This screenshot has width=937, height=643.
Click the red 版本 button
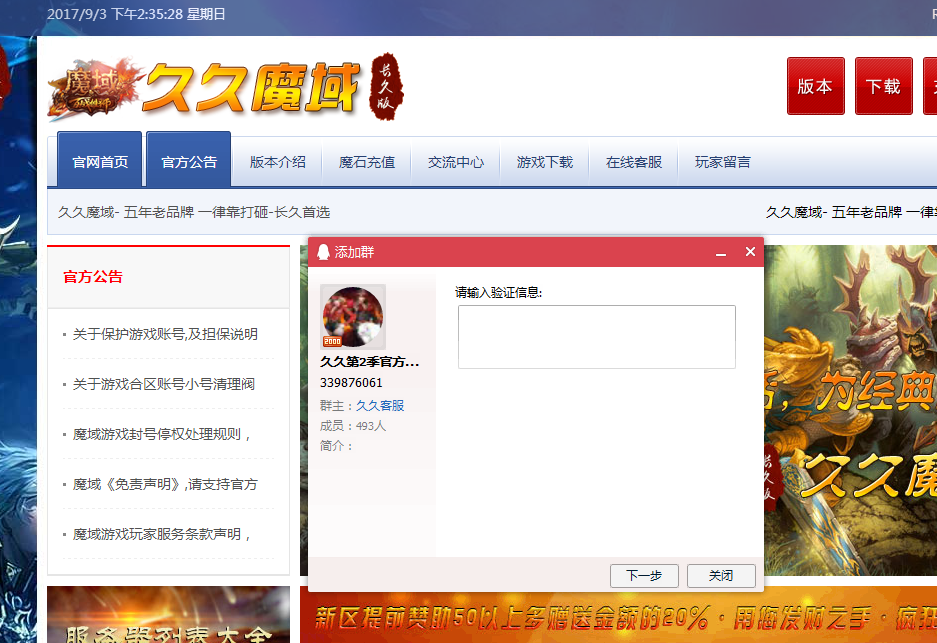[815, 86]
